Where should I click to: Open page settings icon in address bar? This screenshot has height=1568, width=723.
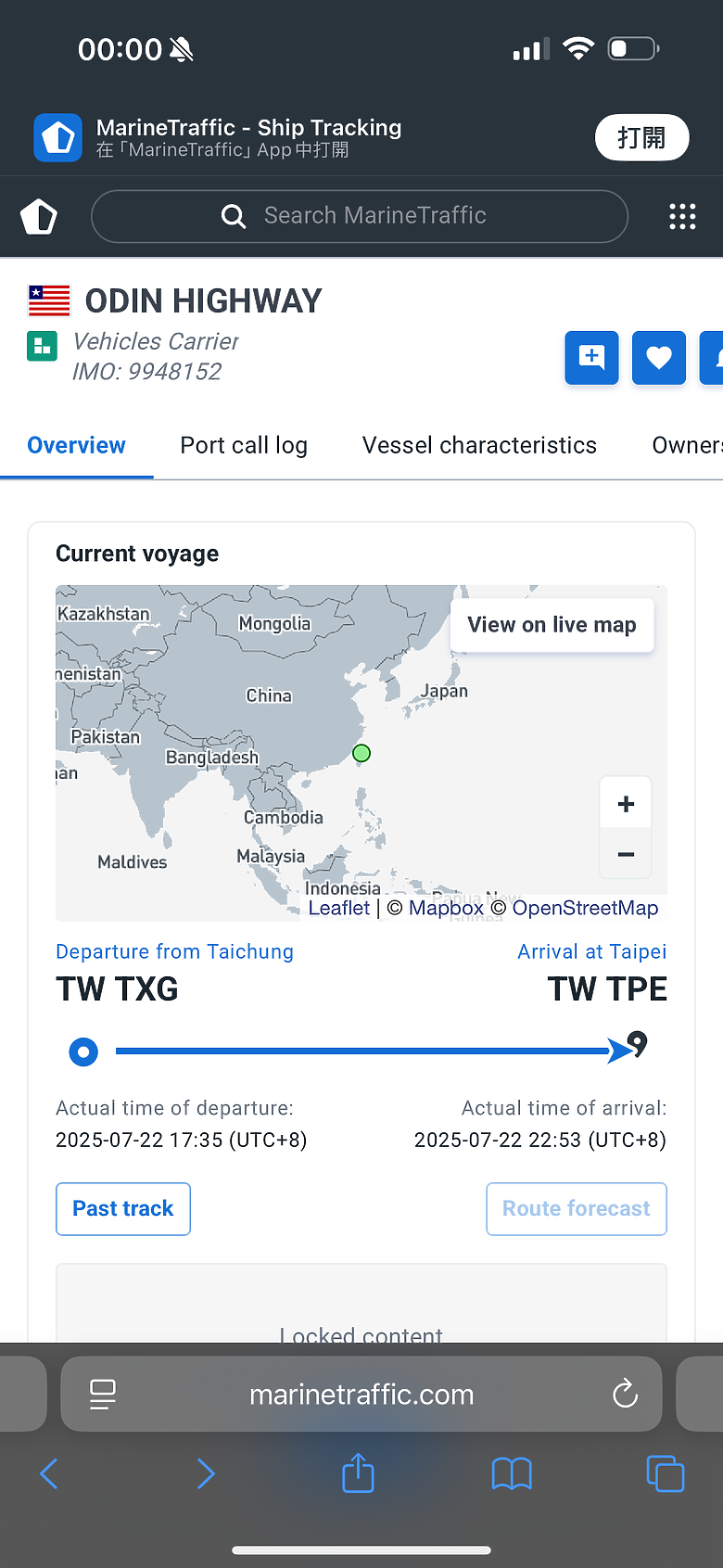(x=103, y=1394)
